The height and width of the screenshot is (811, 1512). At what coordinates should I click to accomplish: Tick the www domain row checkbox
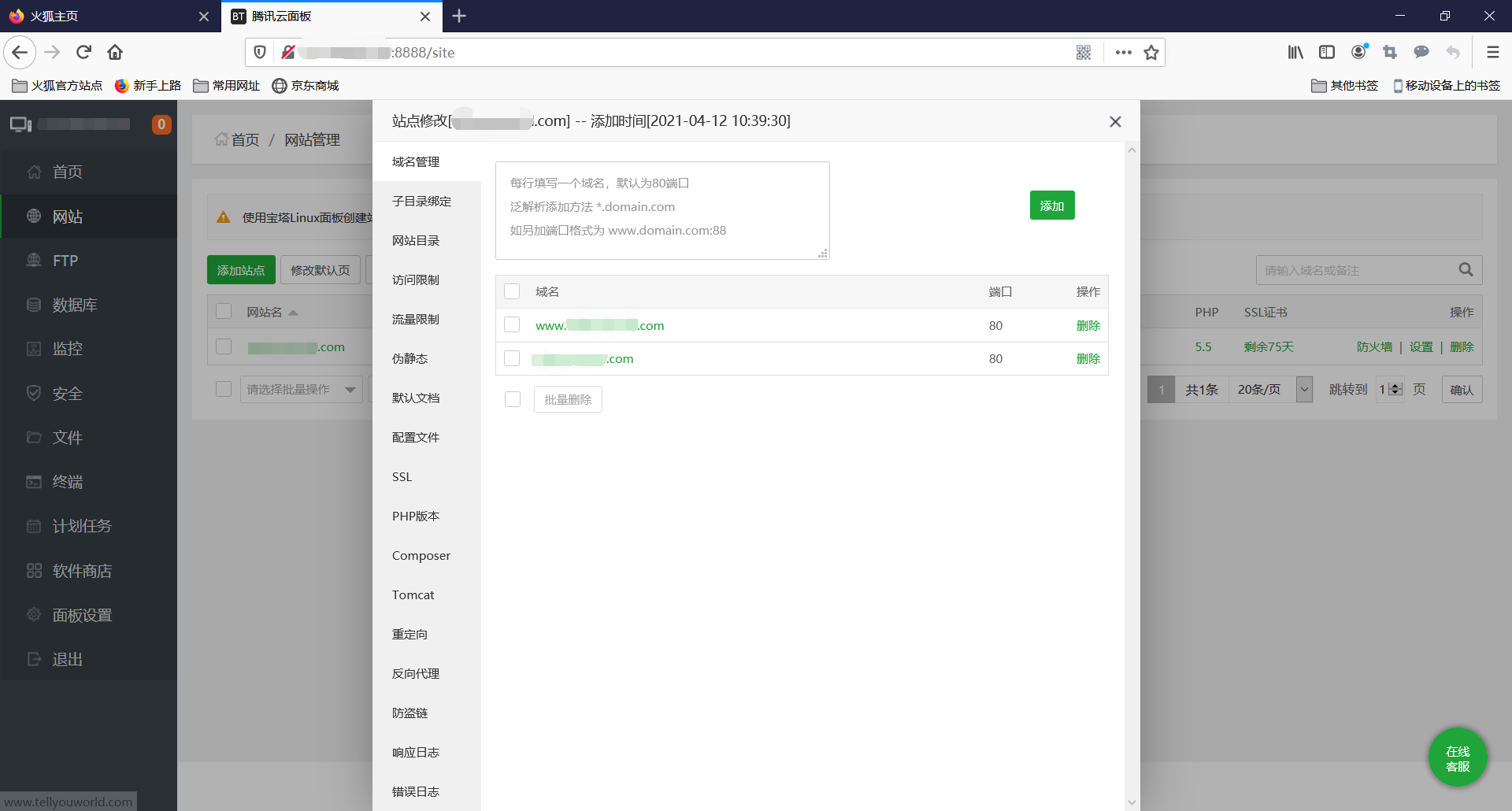(512, 324)
